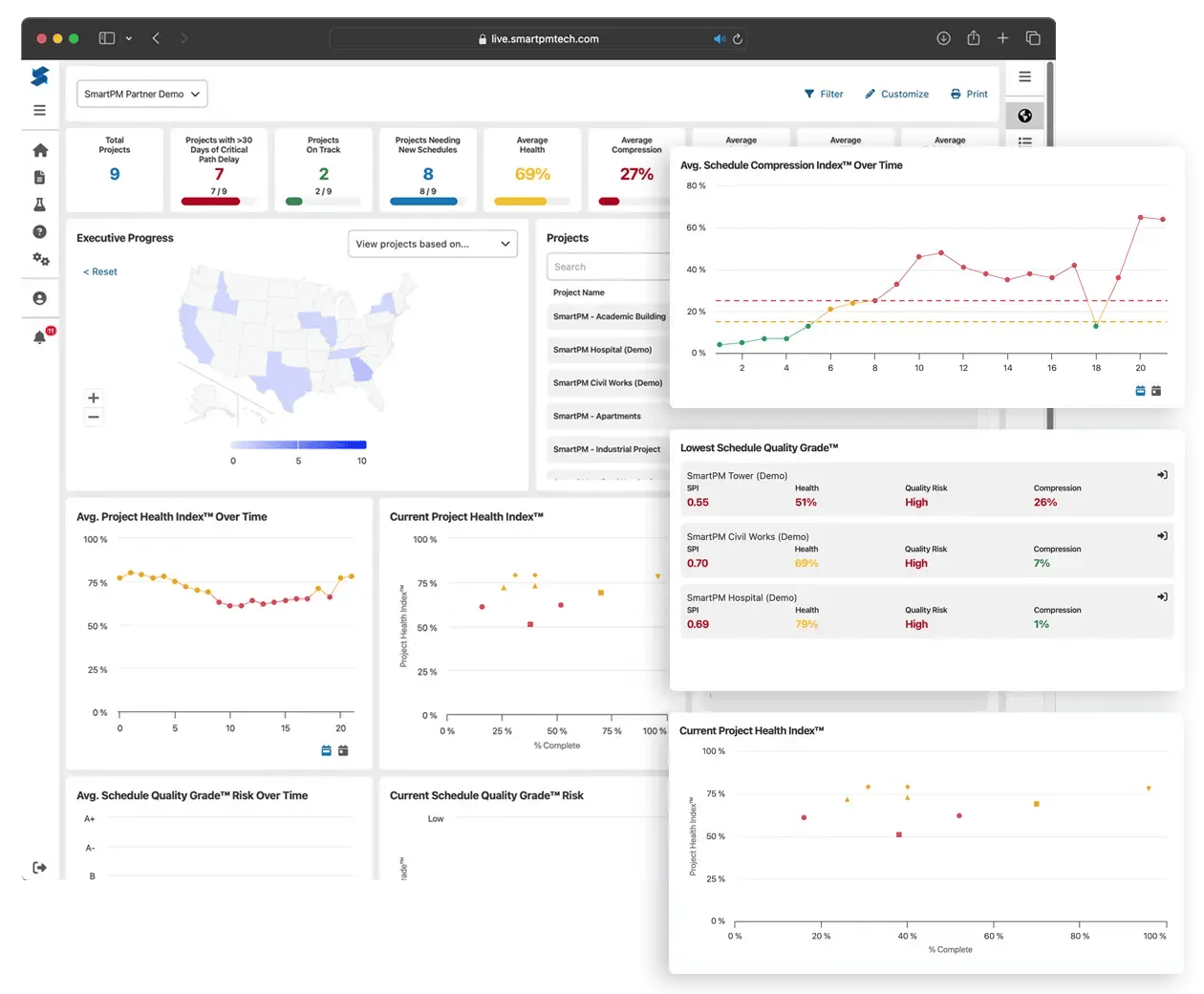Show tab overview icon

[x=1033, y=38]
